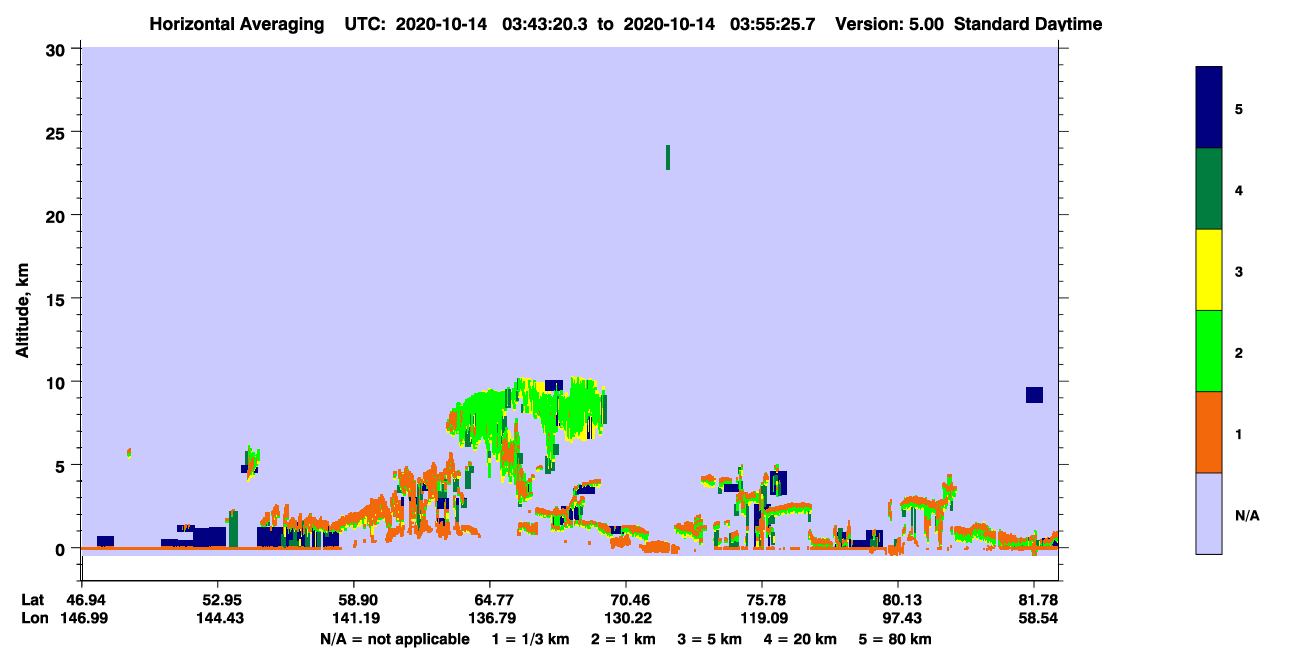The image size is (1300, 667).
Task: Click the longitude value '146.99'
Action: pyautogui.click(x=82, y=618)
